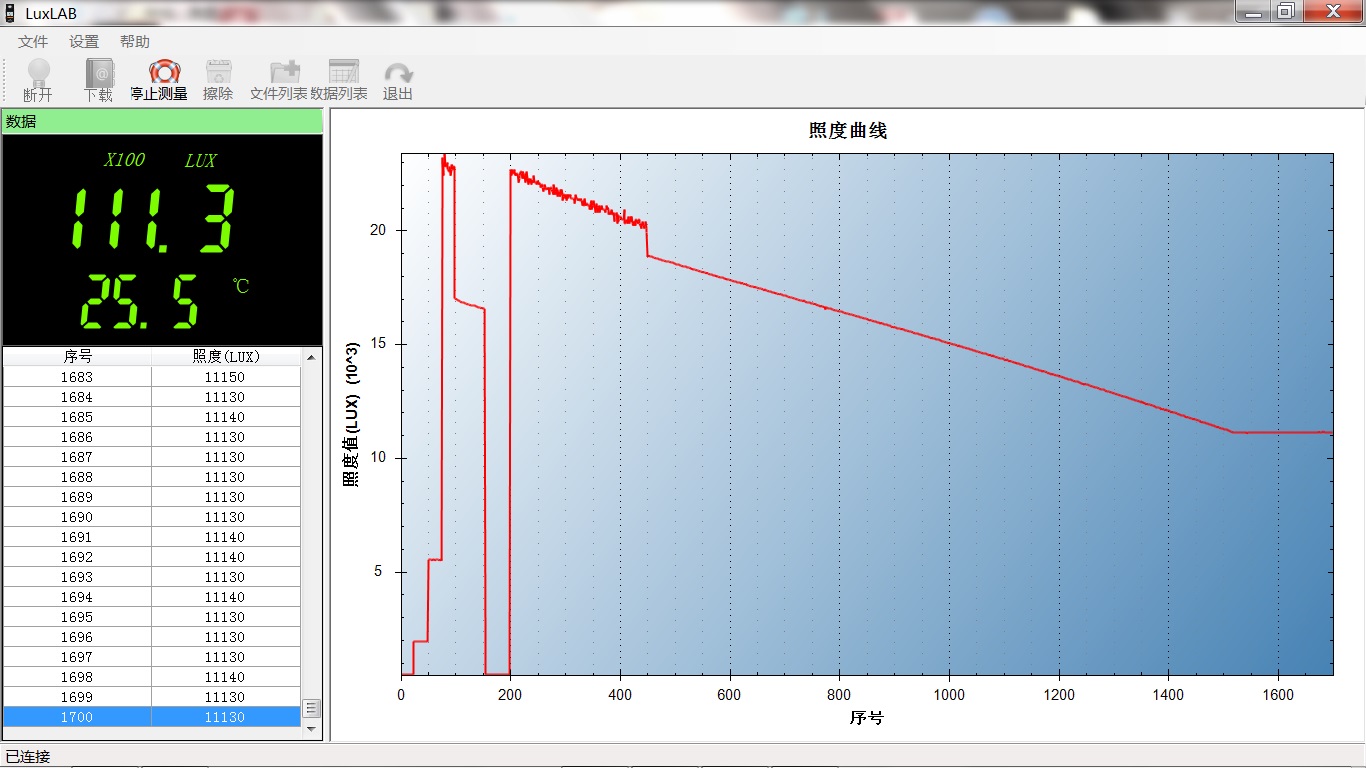1366x768 pixels.
Task: Select row 1689 in the table
Action: 152,497
